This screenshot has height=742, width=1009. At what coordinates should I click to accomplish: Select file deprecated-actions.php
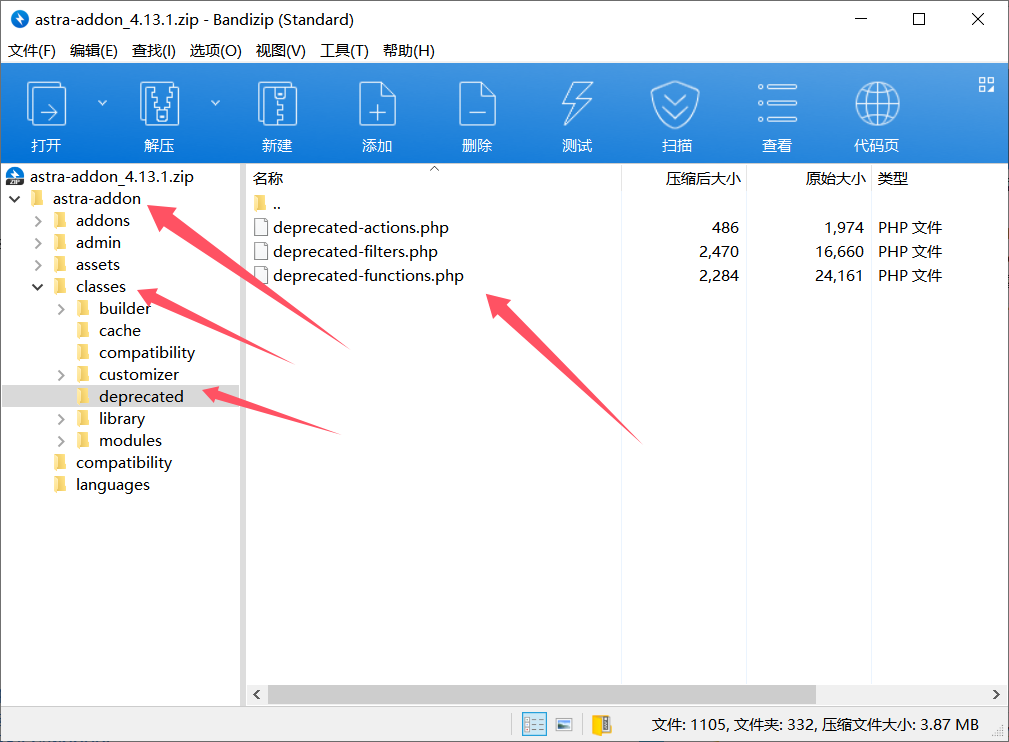[360, 227]
